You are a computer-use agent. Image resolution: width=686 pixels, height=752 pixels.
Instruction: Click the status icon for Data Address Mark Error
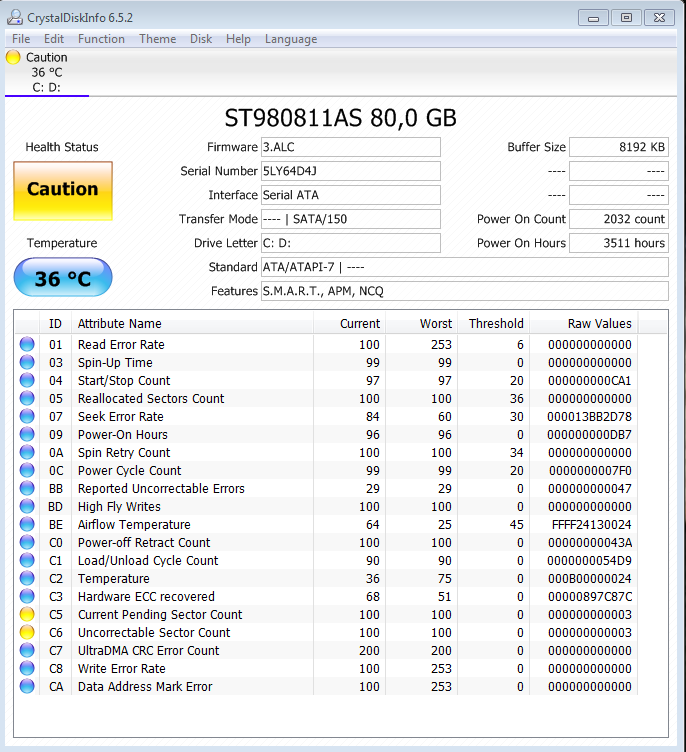point(27,686)
